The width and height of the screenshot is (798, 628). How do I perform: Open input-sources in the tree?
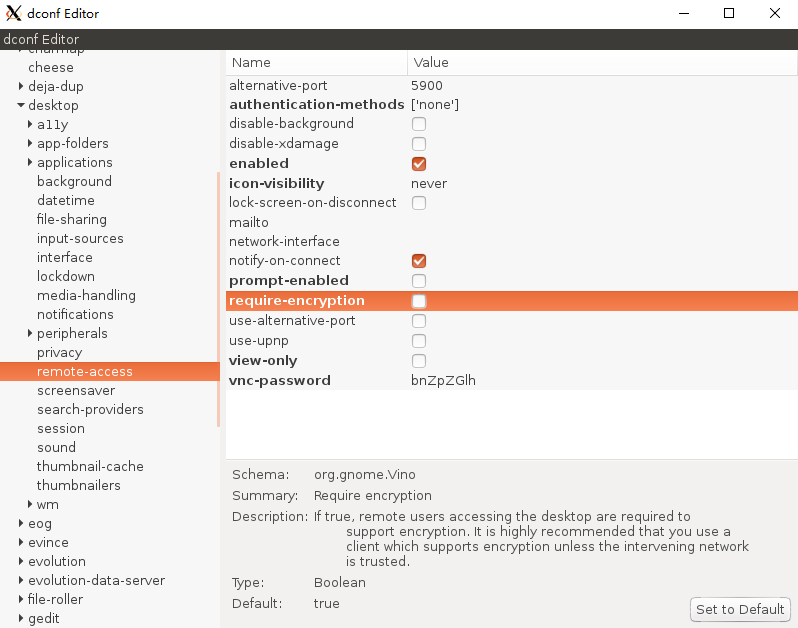80,238
